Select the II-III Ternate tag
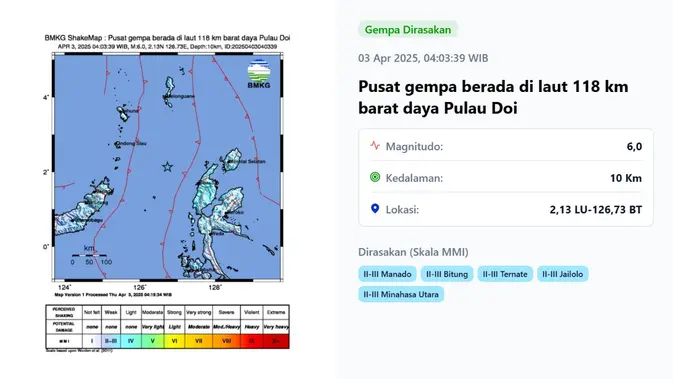 click(x=505, y=274)
